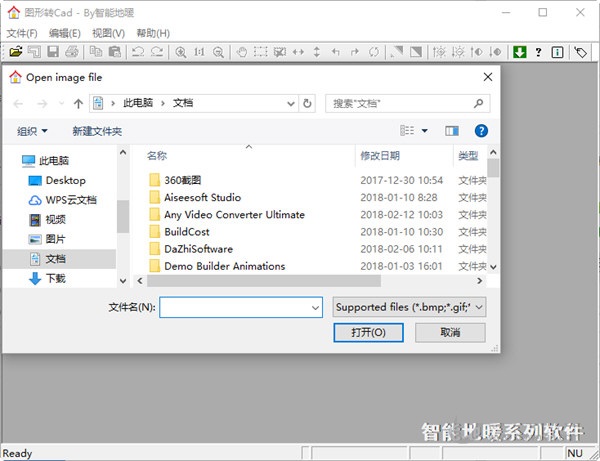Open the 文件(F) menu
This screenshot has width=600, height=461.
(x=22, y=33)
